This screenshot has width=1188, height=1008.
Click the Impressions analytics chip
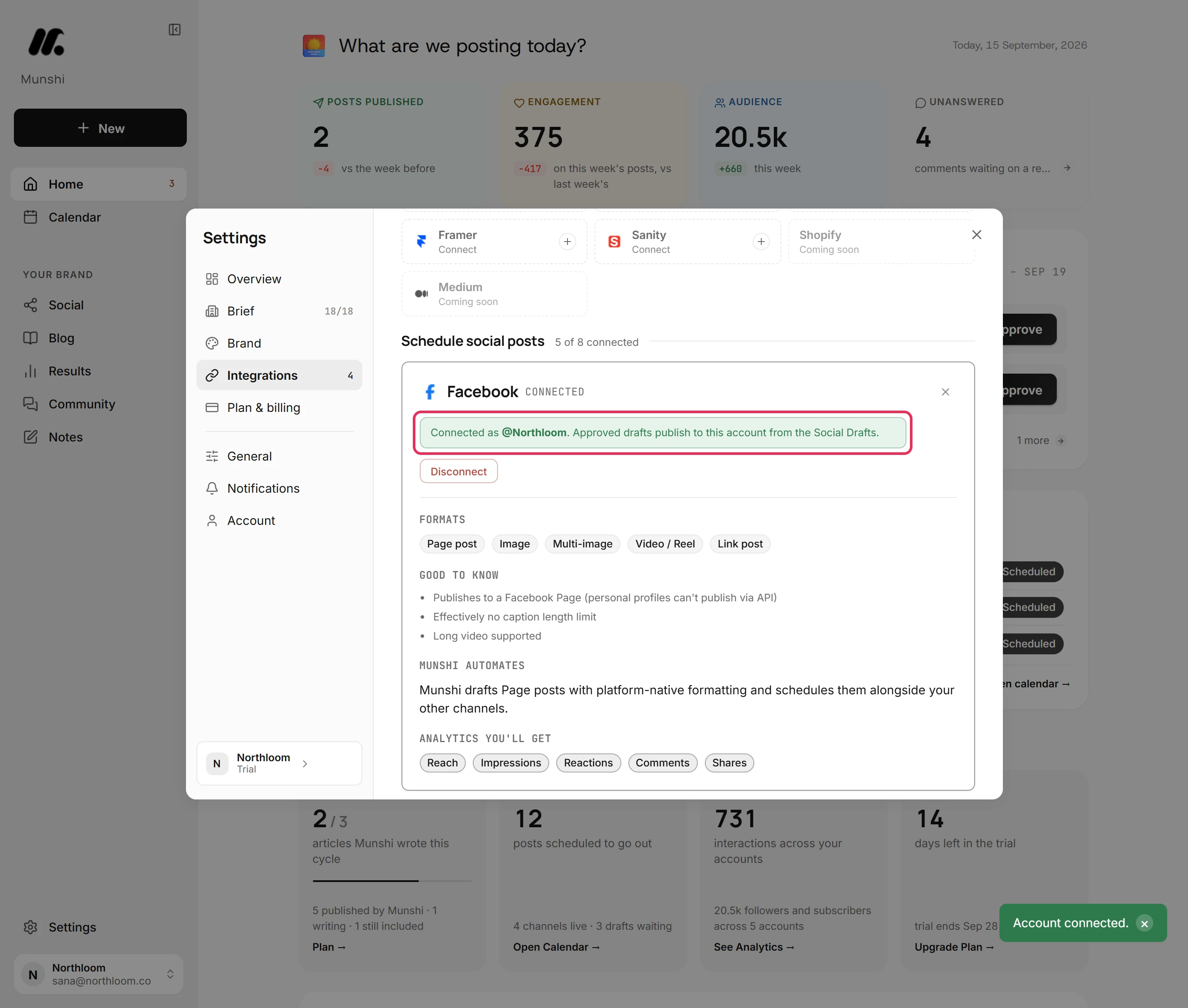click(511, 763)
